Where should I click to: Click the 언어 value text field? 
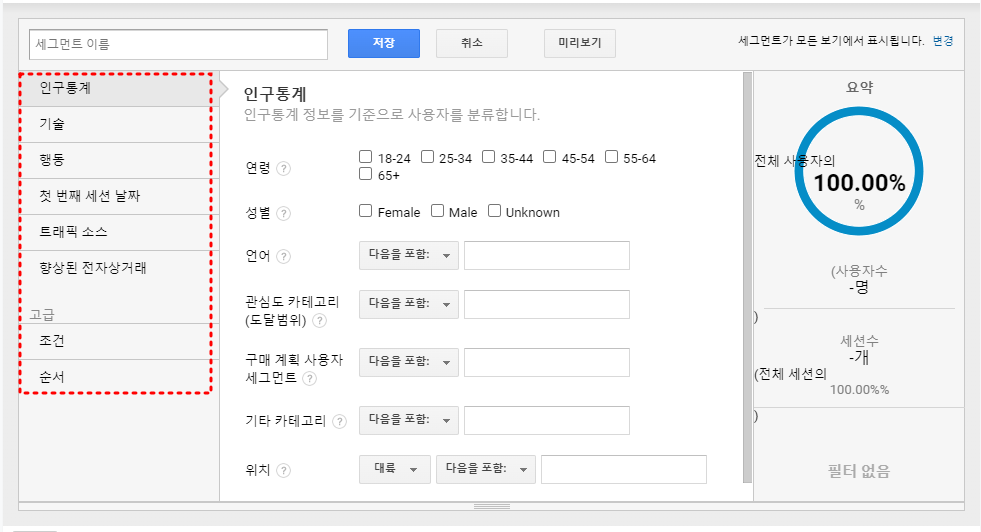[547, 255]
